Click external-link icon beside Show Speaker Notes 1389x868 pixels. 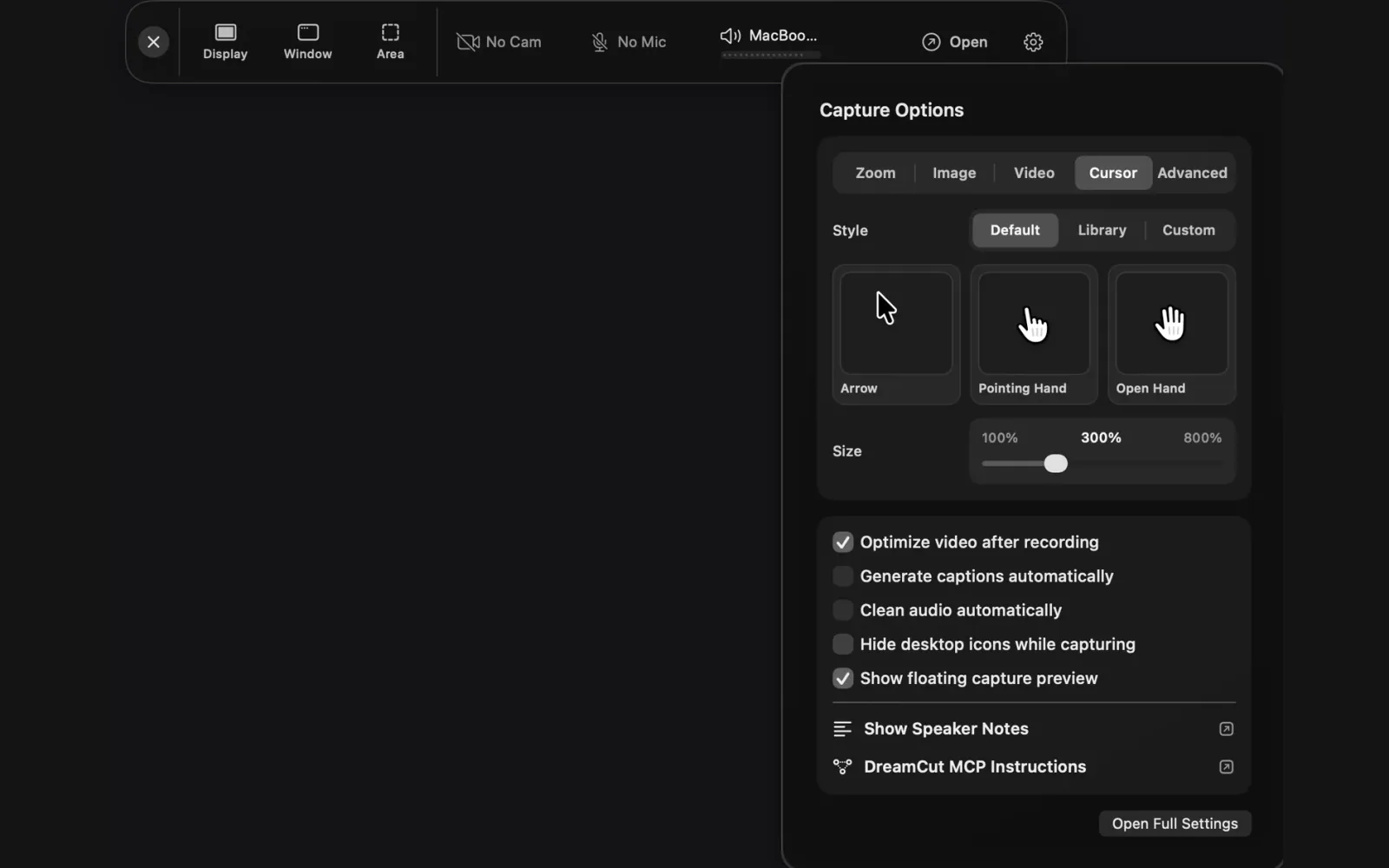tap(1226, 729)
